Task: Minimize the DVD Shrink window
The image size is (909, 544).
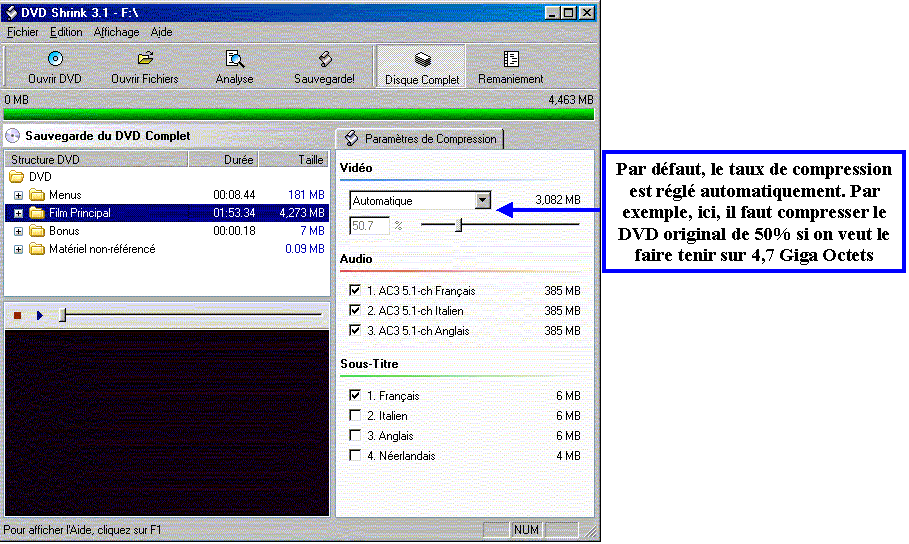Action: [553, 12]
